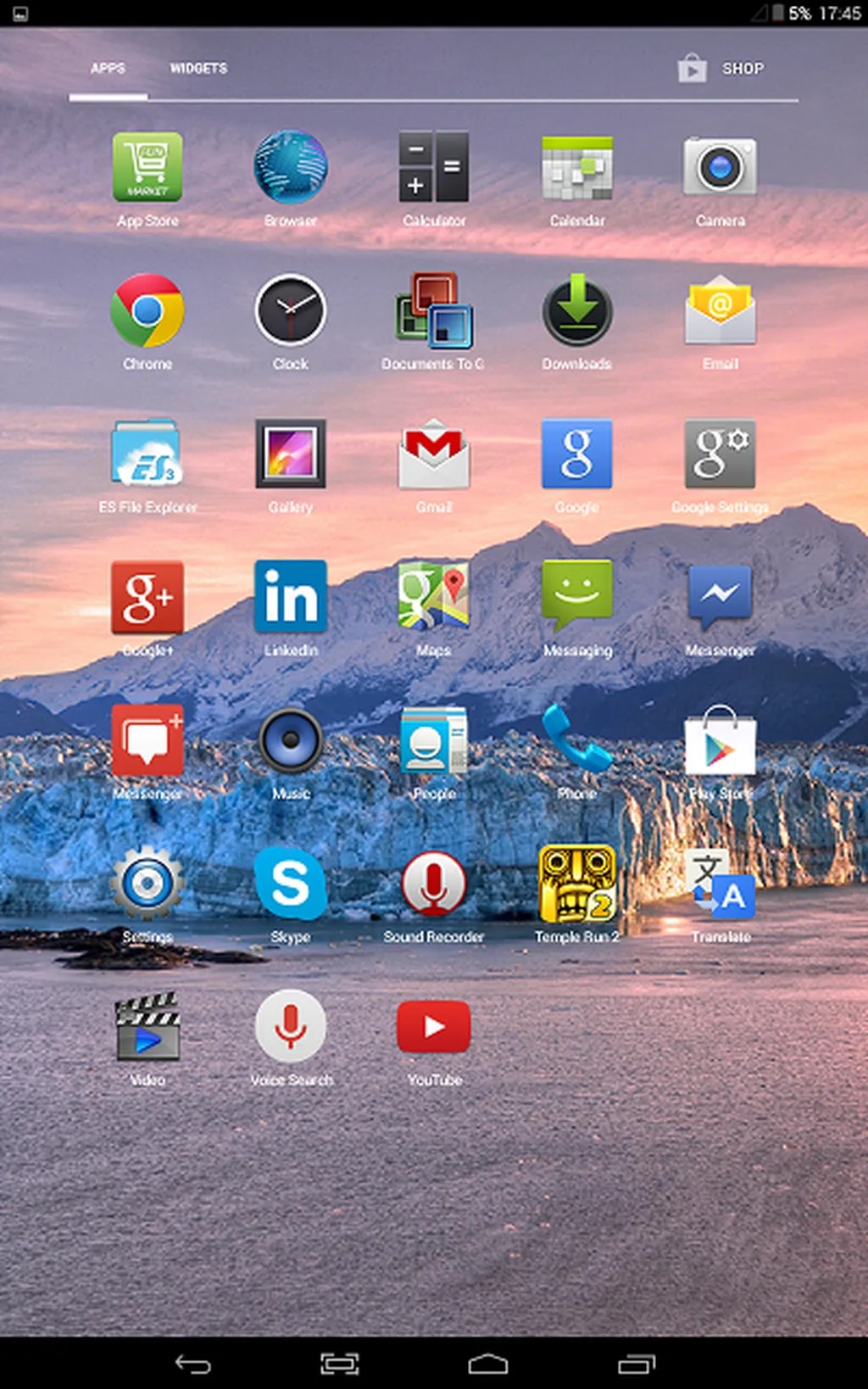Launch the YouTube app

[x=434, y=1028]
